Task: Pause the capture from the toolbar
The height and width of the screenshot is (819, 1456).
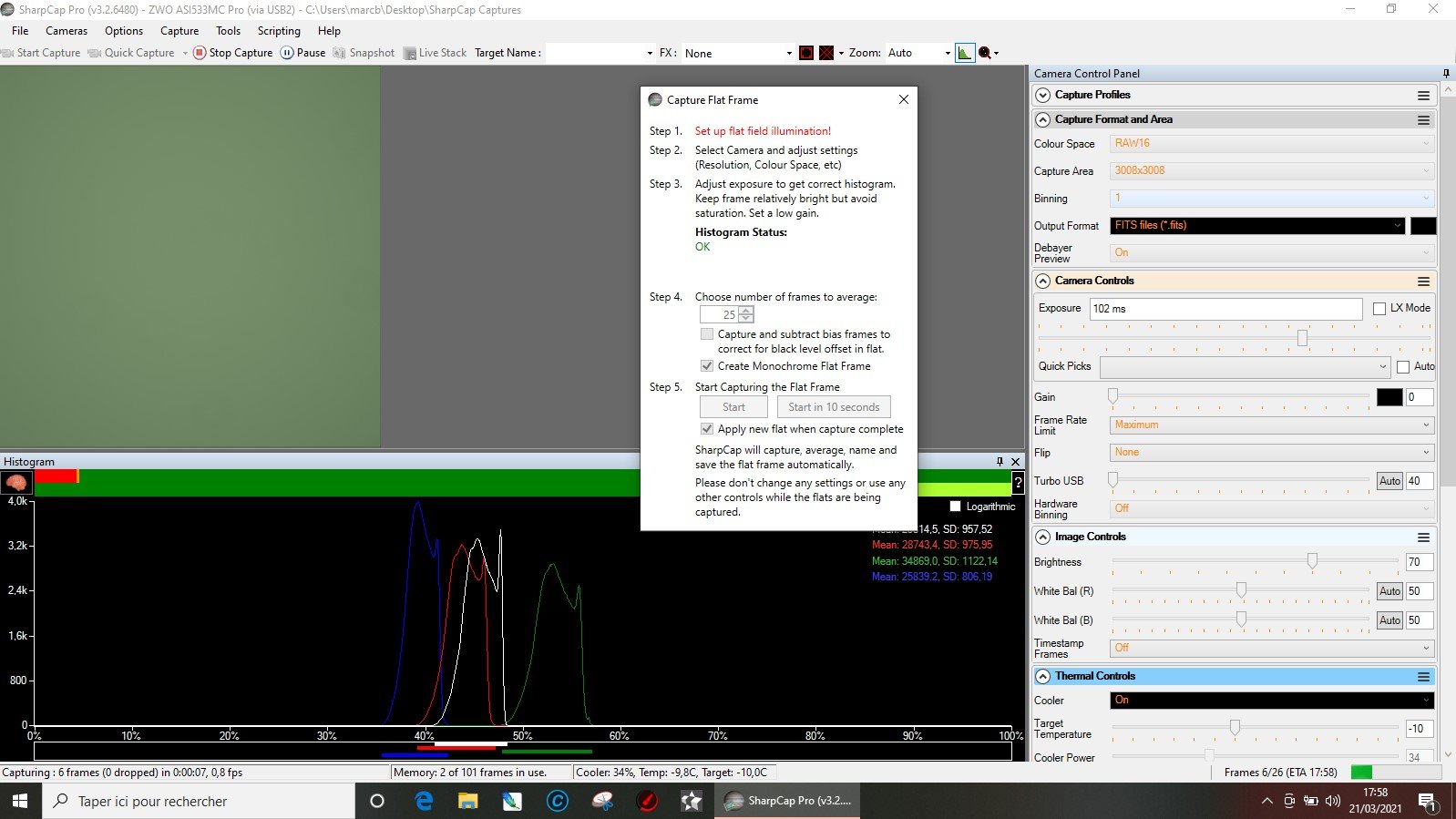Action: coord(302,53)
